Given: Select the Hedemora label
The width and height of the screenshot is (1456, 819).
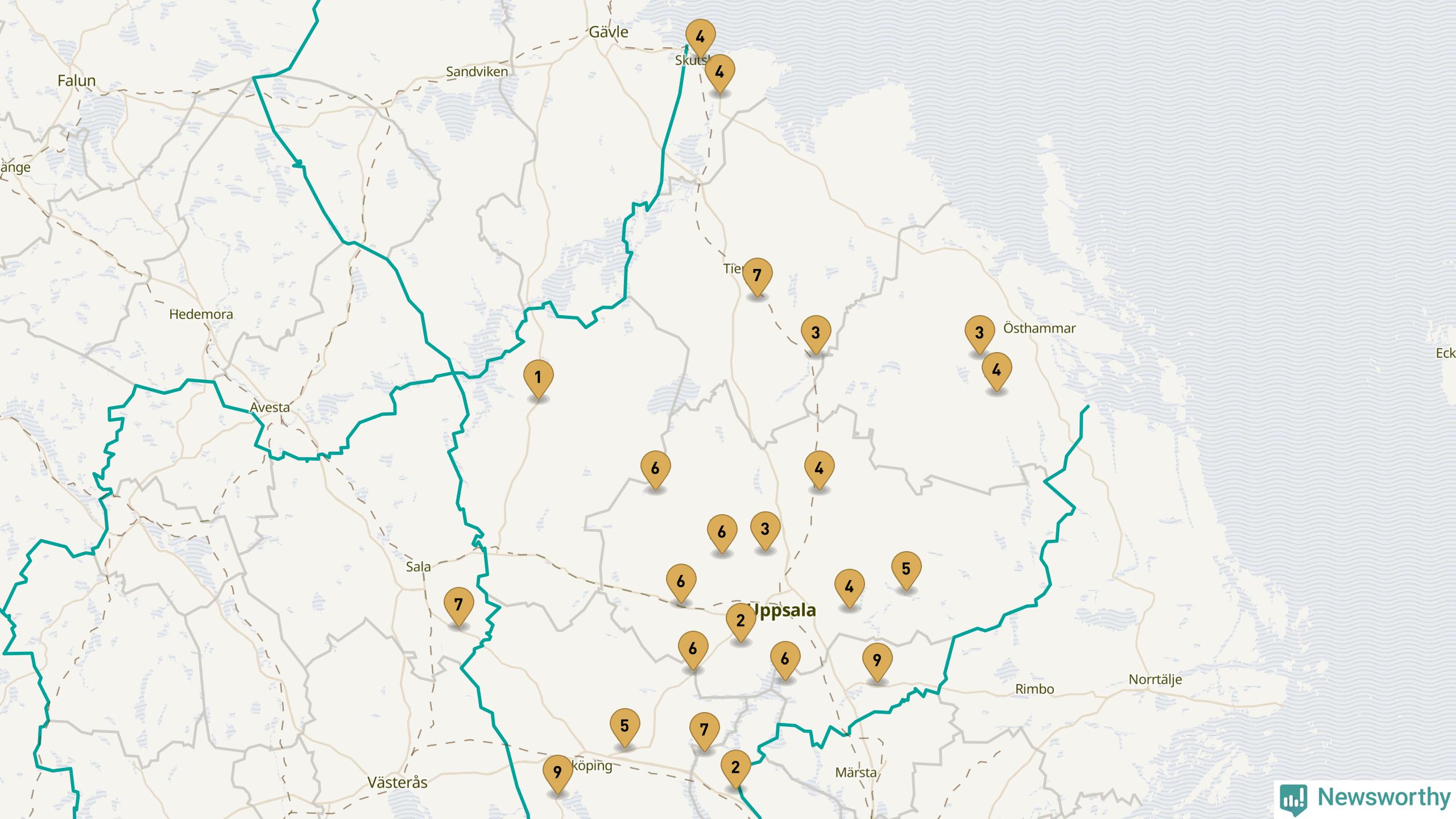Looking at the screenshot, I should tap(201, 314).
